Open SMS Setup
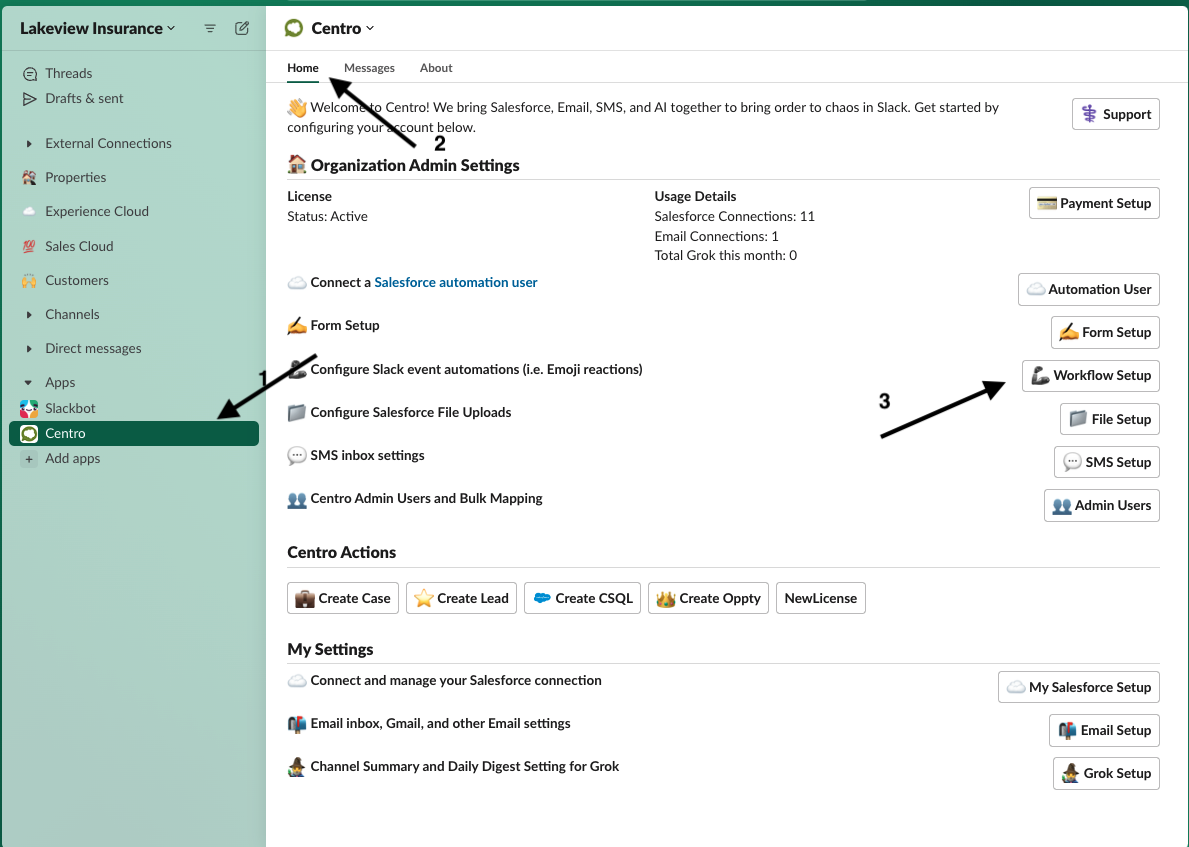The width and height of the screenshot is (1189, 847). coord(1106,463)
